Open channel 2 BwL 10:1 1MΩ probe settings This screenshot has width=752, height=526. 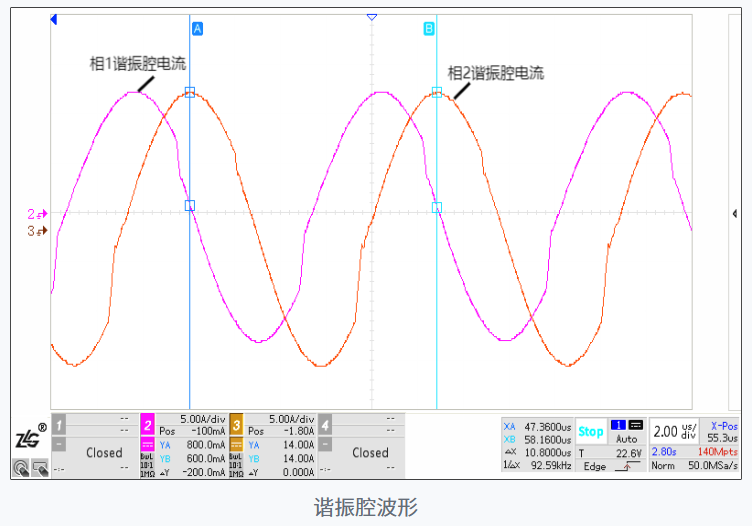click(x=147, y=465)
